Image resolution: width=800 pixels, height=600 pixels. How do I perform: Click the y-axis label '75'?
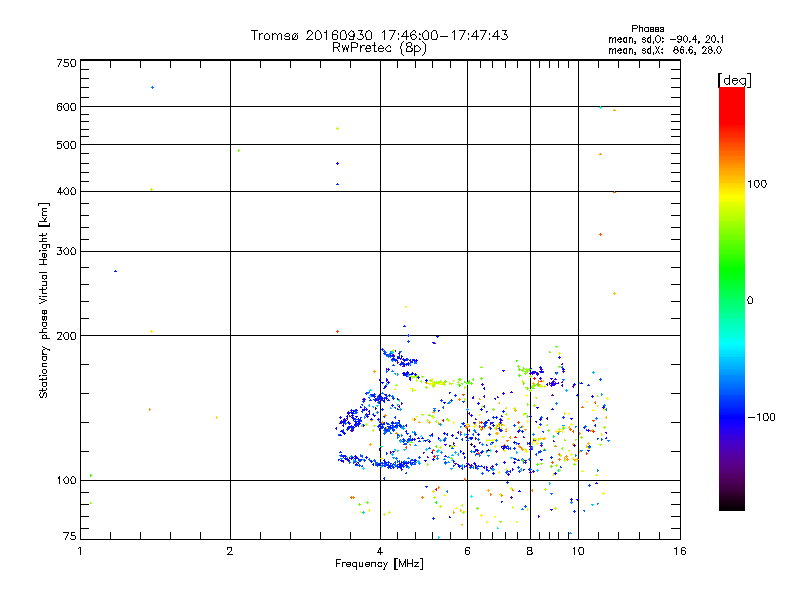[x=70, y=536]
